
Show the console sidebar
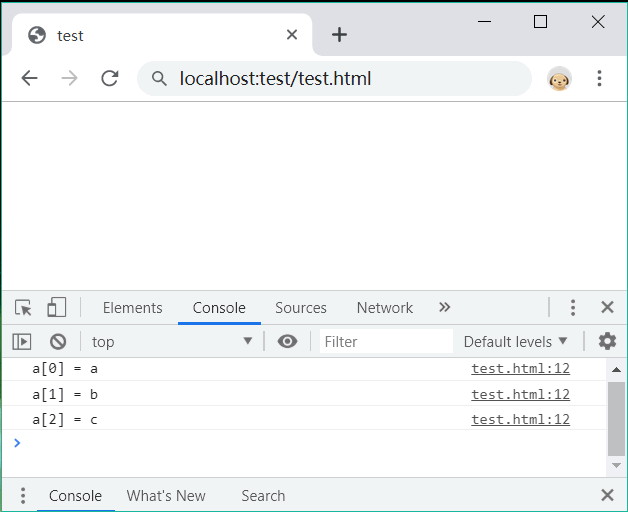[x=22, y=342]
